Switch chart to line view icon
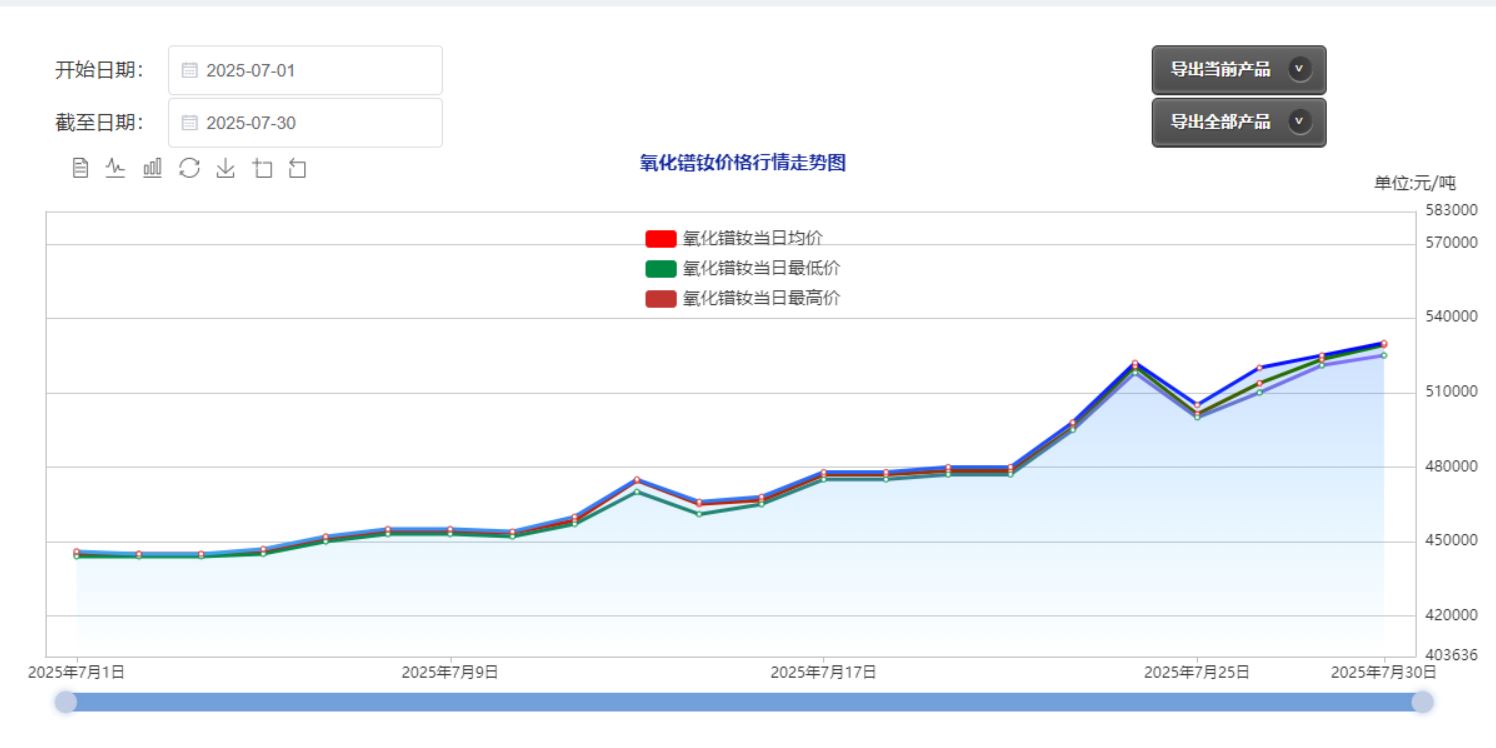Screen dimensions: 1496x748 [116, 168]
